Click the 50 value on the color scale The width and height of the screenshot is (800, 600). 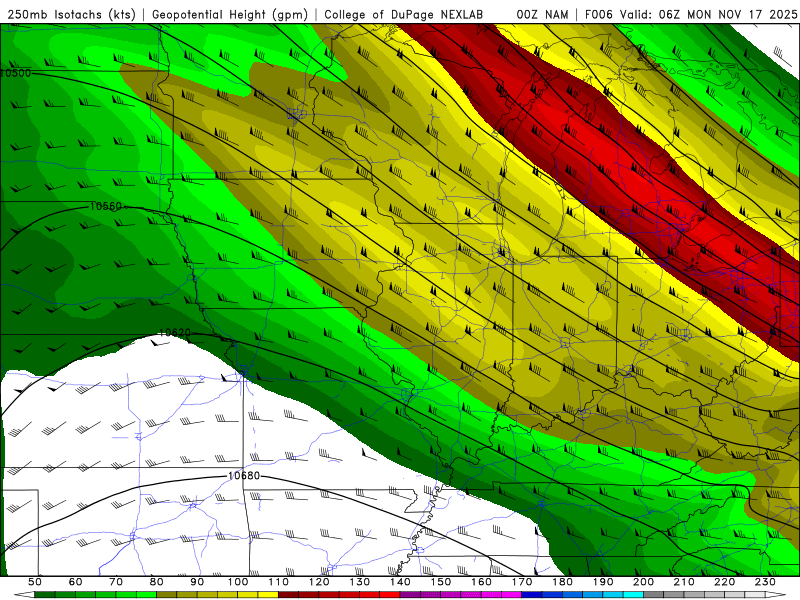[35, 582]
